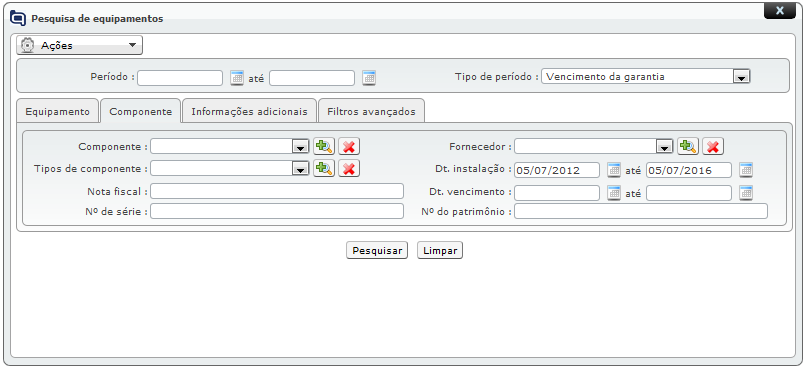This screenshot has width=806, height=369.
Task: Open calendar for Dt. instalação end date
Action: click(746, 170)
